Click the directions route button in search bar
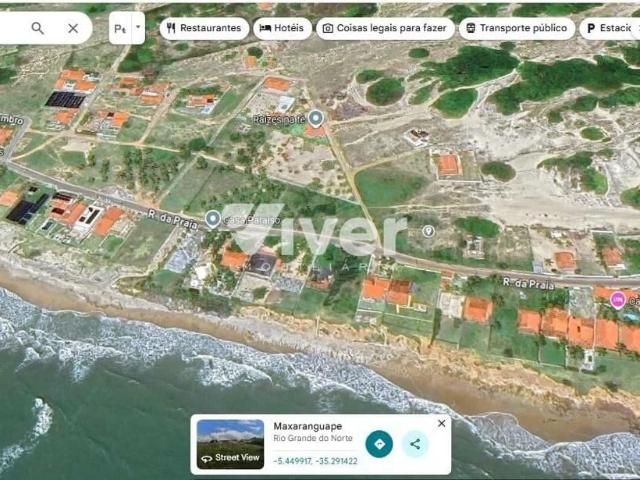Viewport: 640px width, 480px height. click(x=120, y=28)
